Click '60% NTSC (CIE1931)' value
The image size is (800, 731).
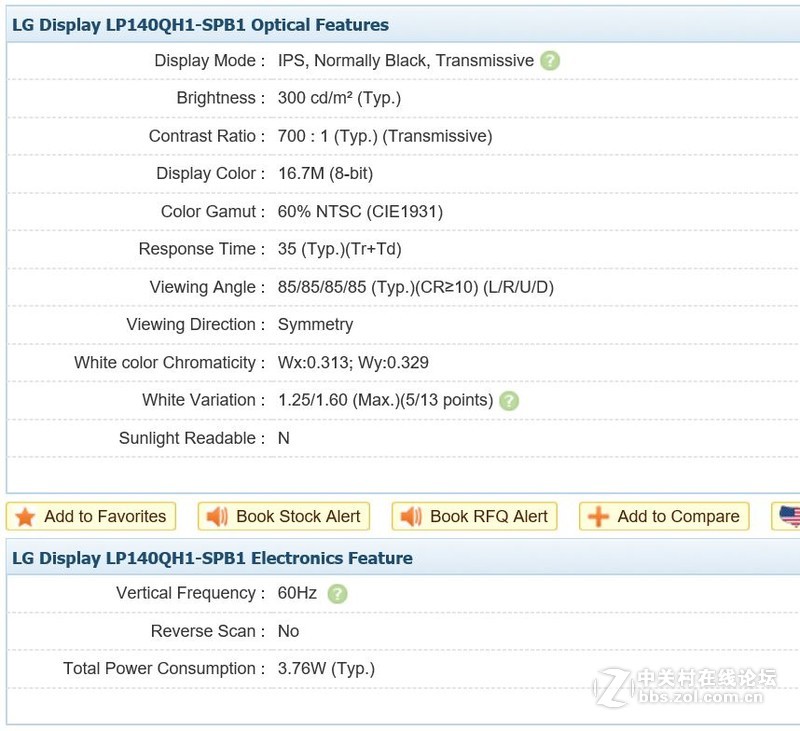360,212
